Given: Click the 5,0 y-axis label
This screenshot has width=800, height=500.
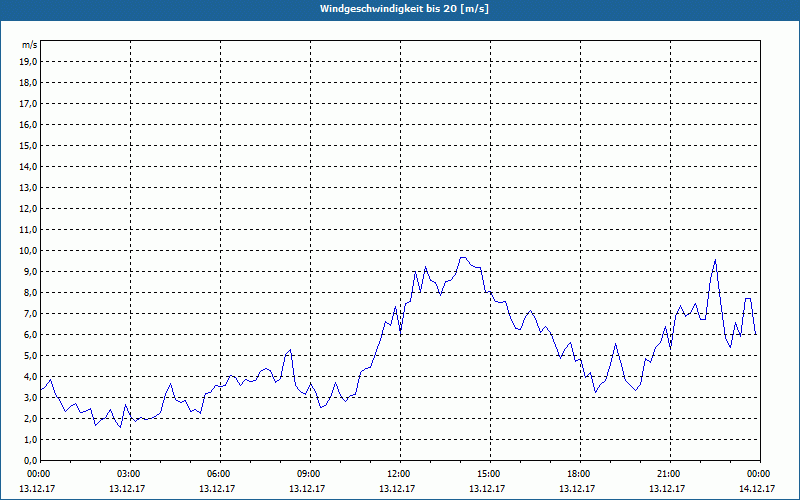Looking at the screenshot, I should click(x=30, y=356).
